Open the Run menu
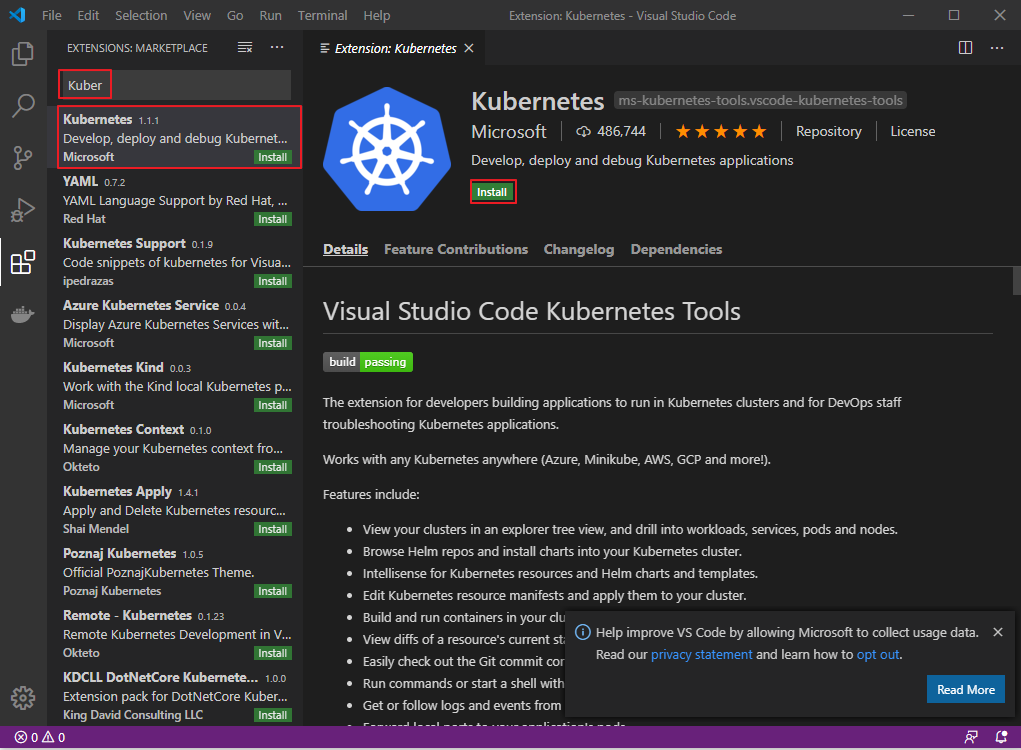Screen dimensions: 1021x750 (x=270, y=16)
